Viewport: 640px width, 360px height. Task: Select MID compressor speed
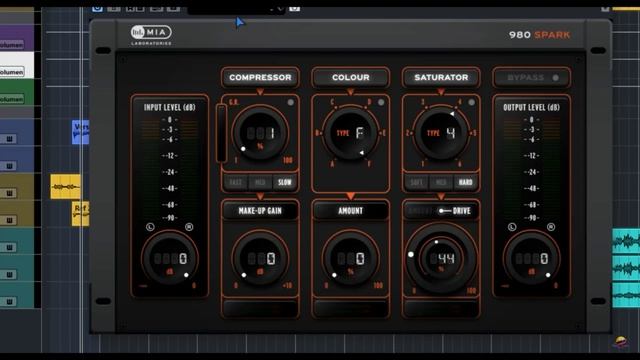(260, 182)
